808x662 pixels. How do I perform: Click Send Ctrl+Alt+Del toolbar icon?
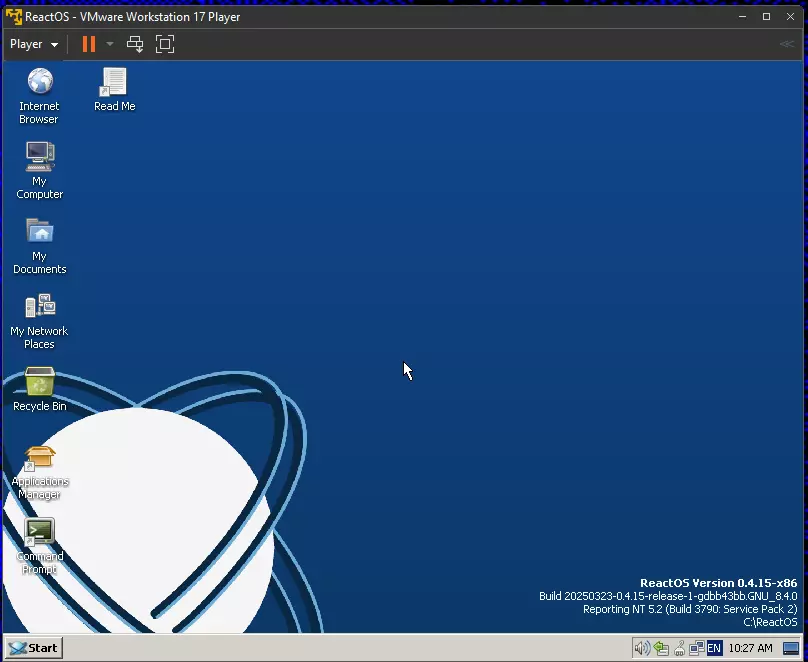click(135, 44)
